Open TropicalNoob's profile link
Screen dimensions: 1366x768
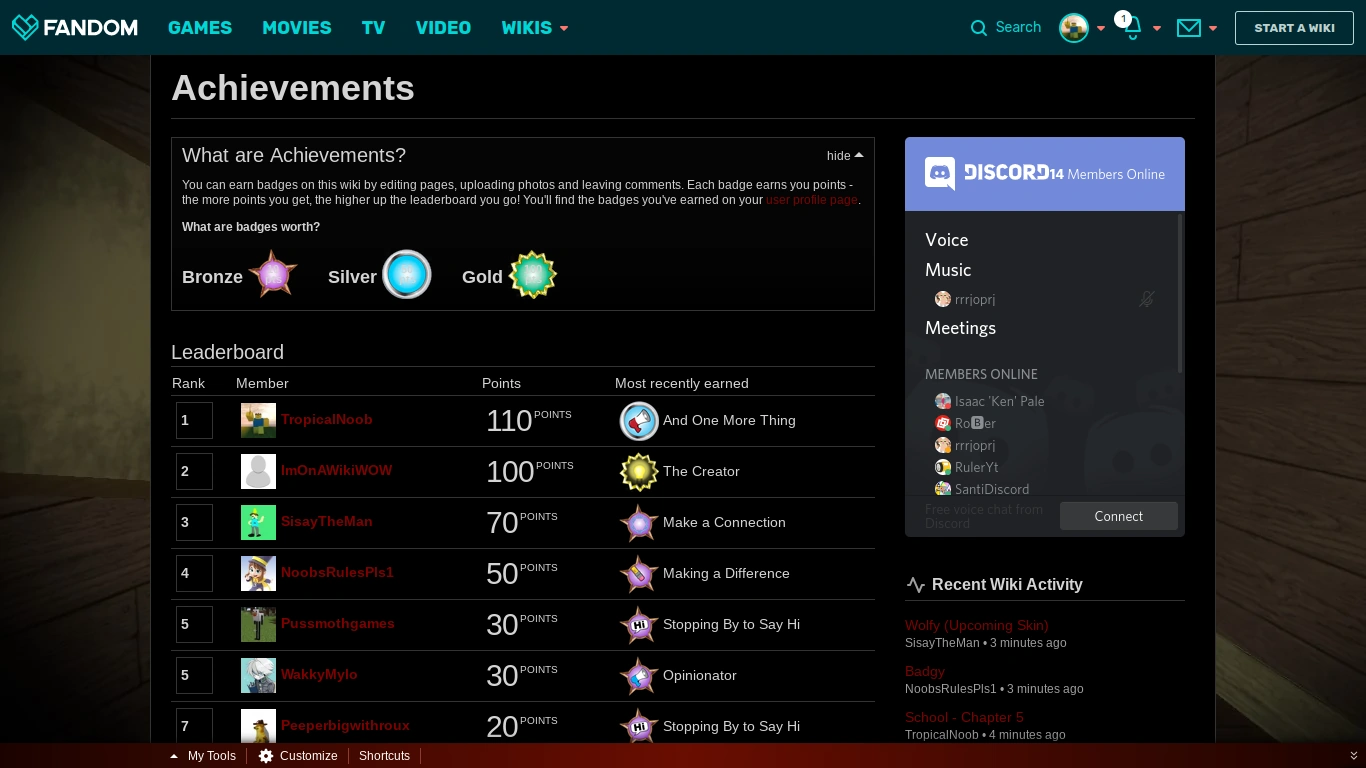(x=327, y=420)
